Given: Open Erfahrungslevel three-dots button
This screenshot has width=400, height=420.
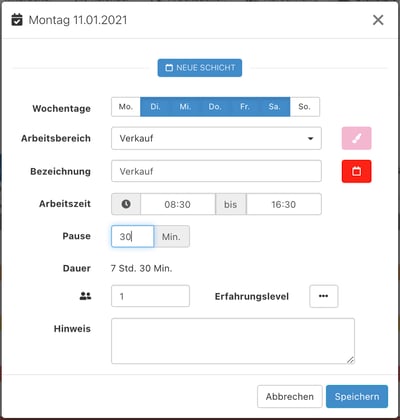Looking at the screenshot, I should 324,296.
